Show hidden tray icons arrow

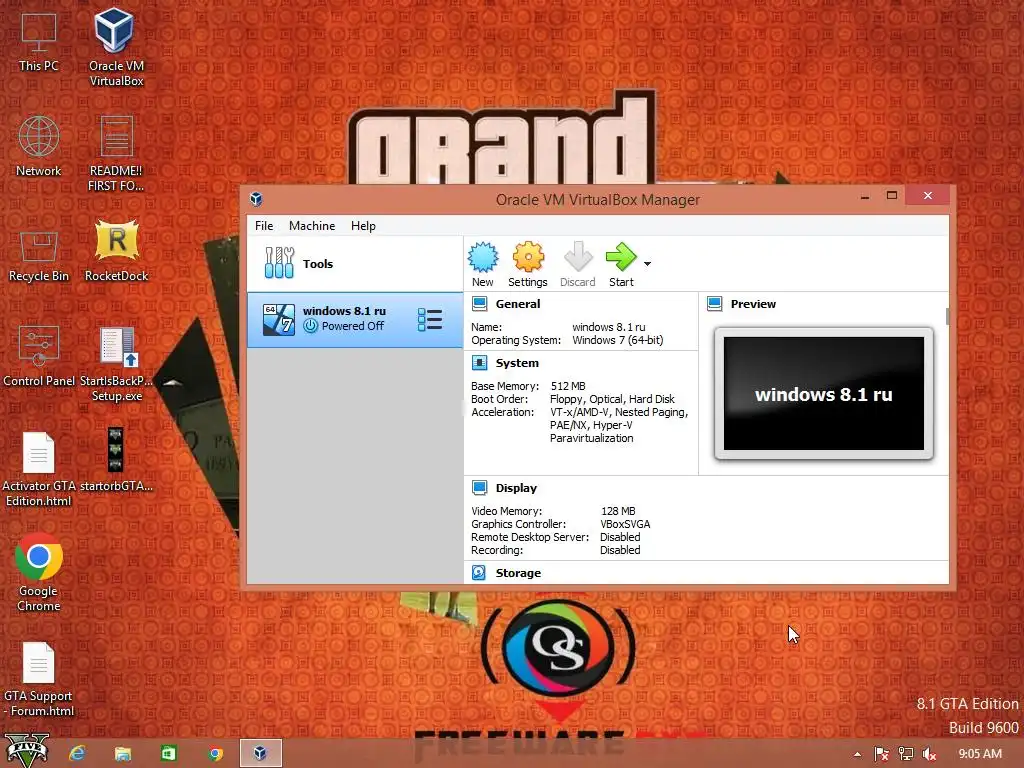857,754
